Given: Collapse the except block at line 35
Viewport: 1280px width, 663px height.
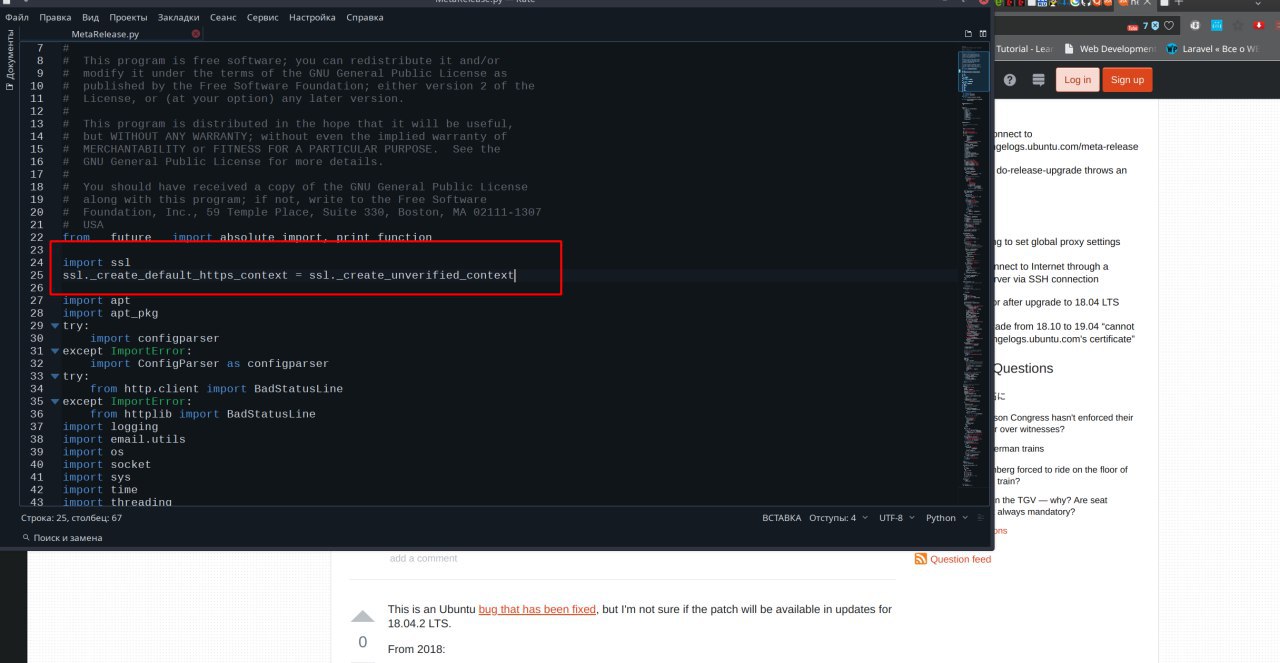Looking at the screenshot, I should (55, 402).
